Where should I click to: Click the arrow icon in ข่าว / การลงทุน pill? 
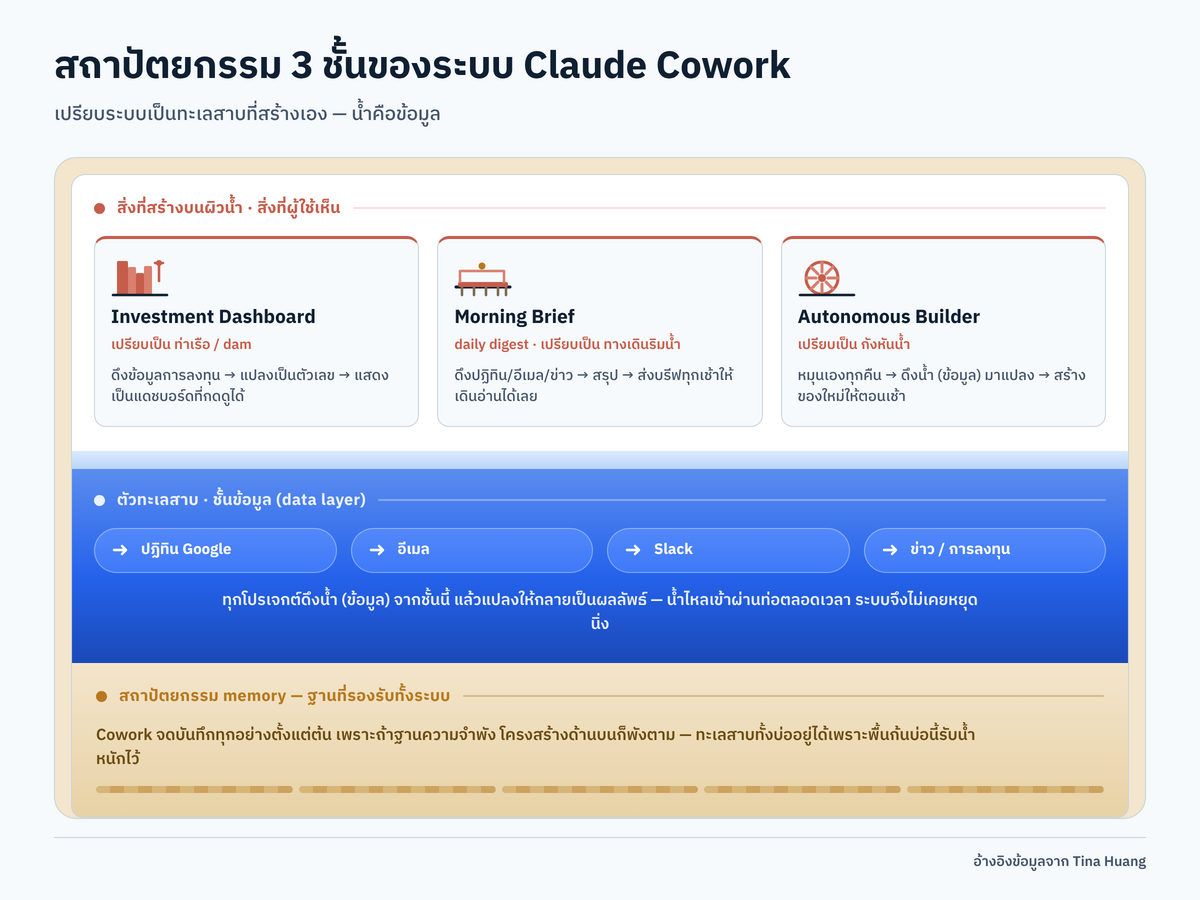click(x=890, y=550)
